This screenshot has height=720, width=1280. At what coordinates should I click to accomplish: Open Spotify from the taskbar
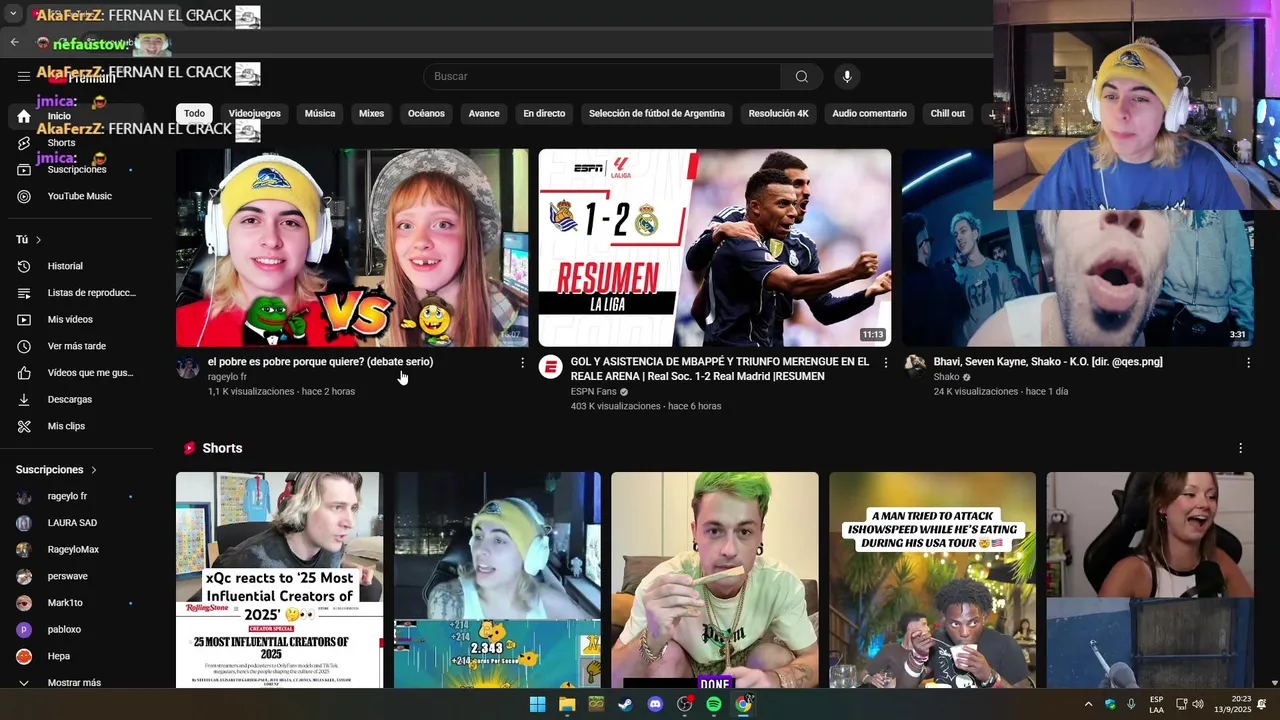click(714, 704)
